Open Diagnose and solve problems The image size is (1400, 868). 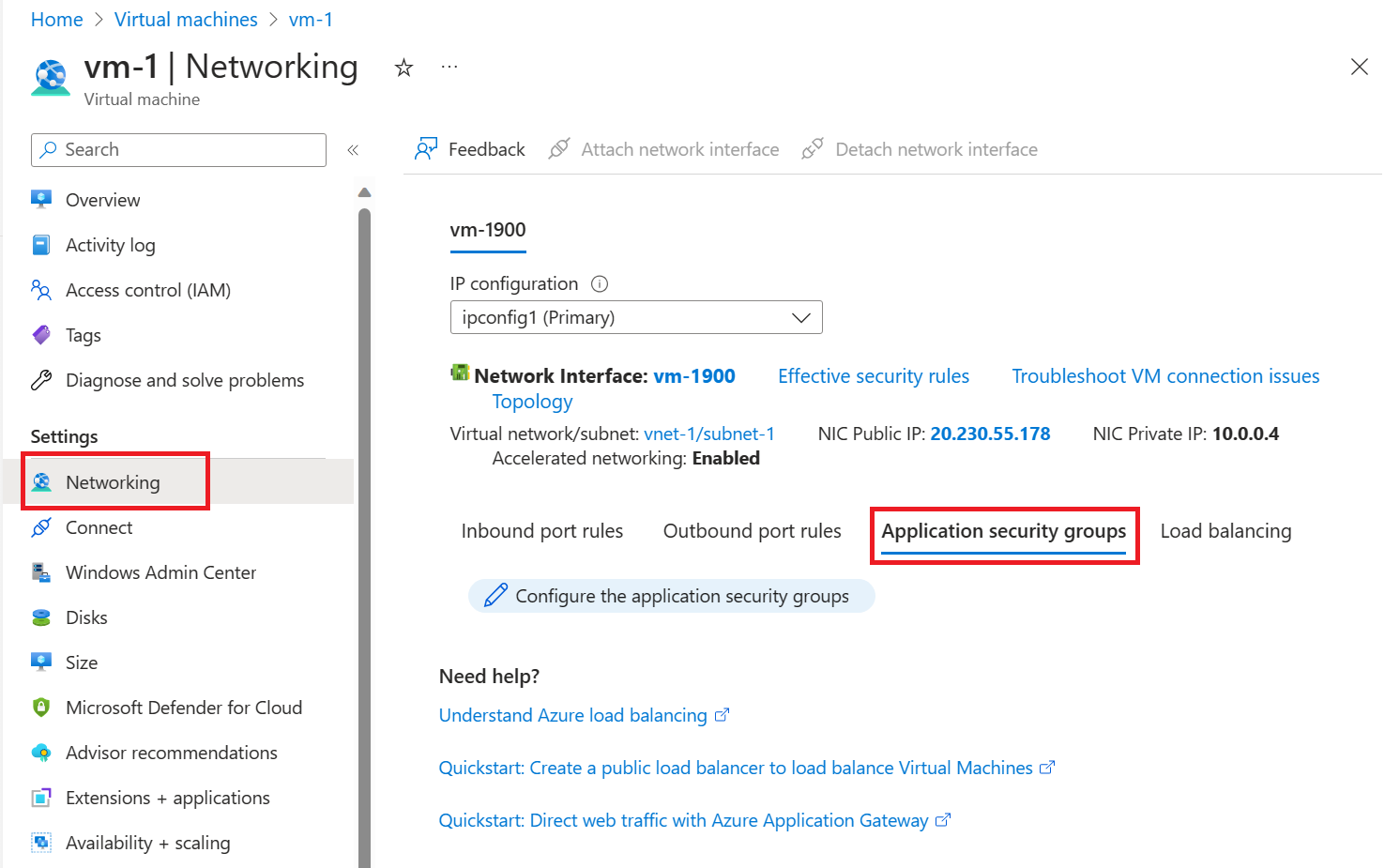[x=185, y=380]
